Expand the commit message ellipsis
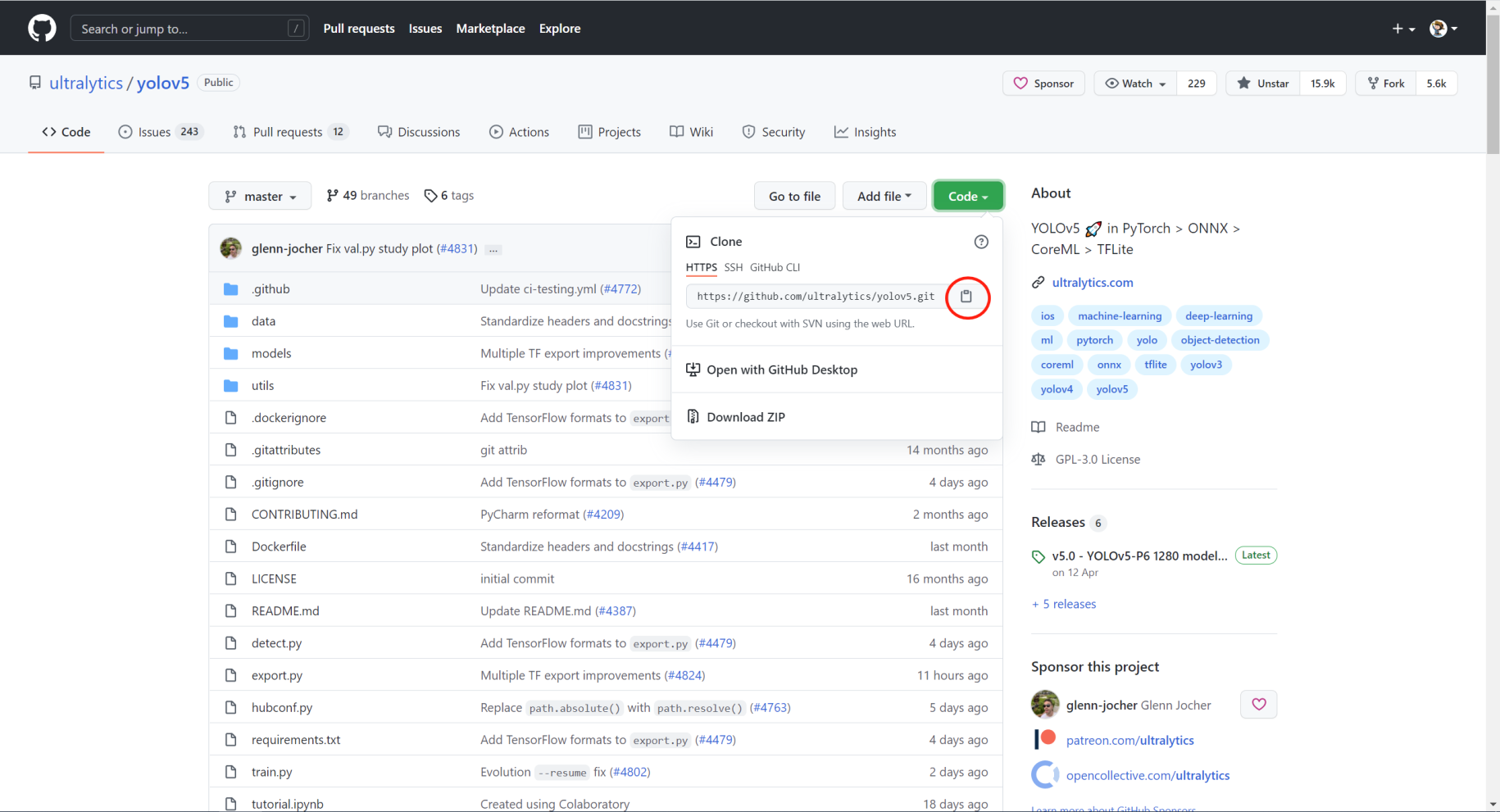 (493, 250)
